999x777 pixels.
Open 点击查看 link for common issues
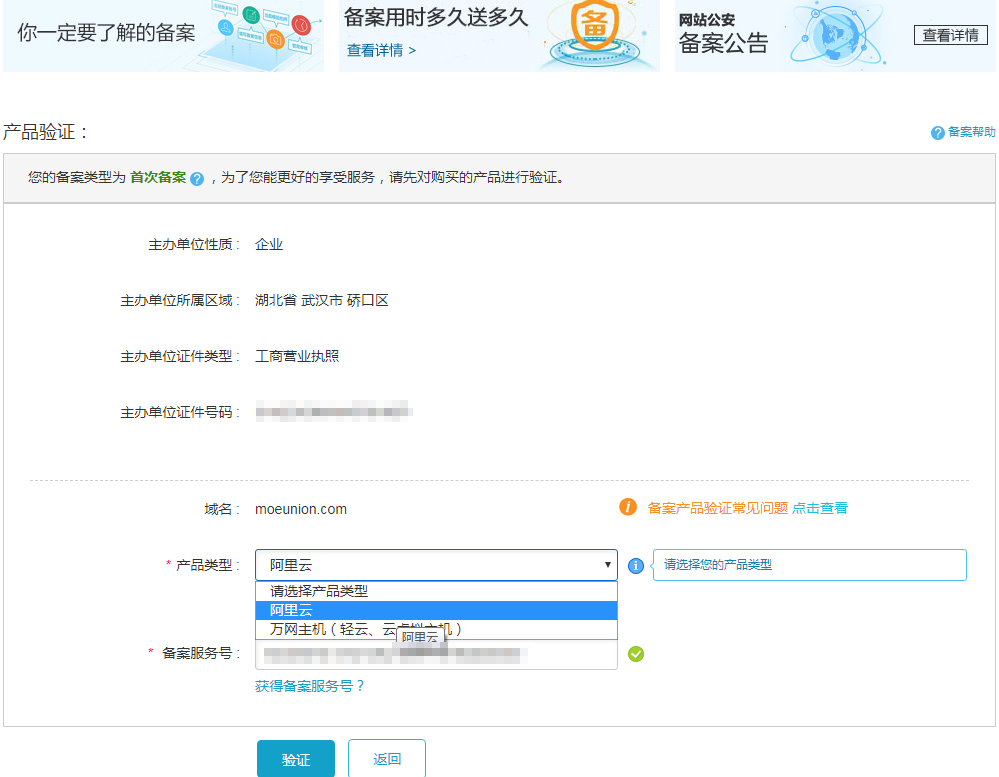[819, 508]
